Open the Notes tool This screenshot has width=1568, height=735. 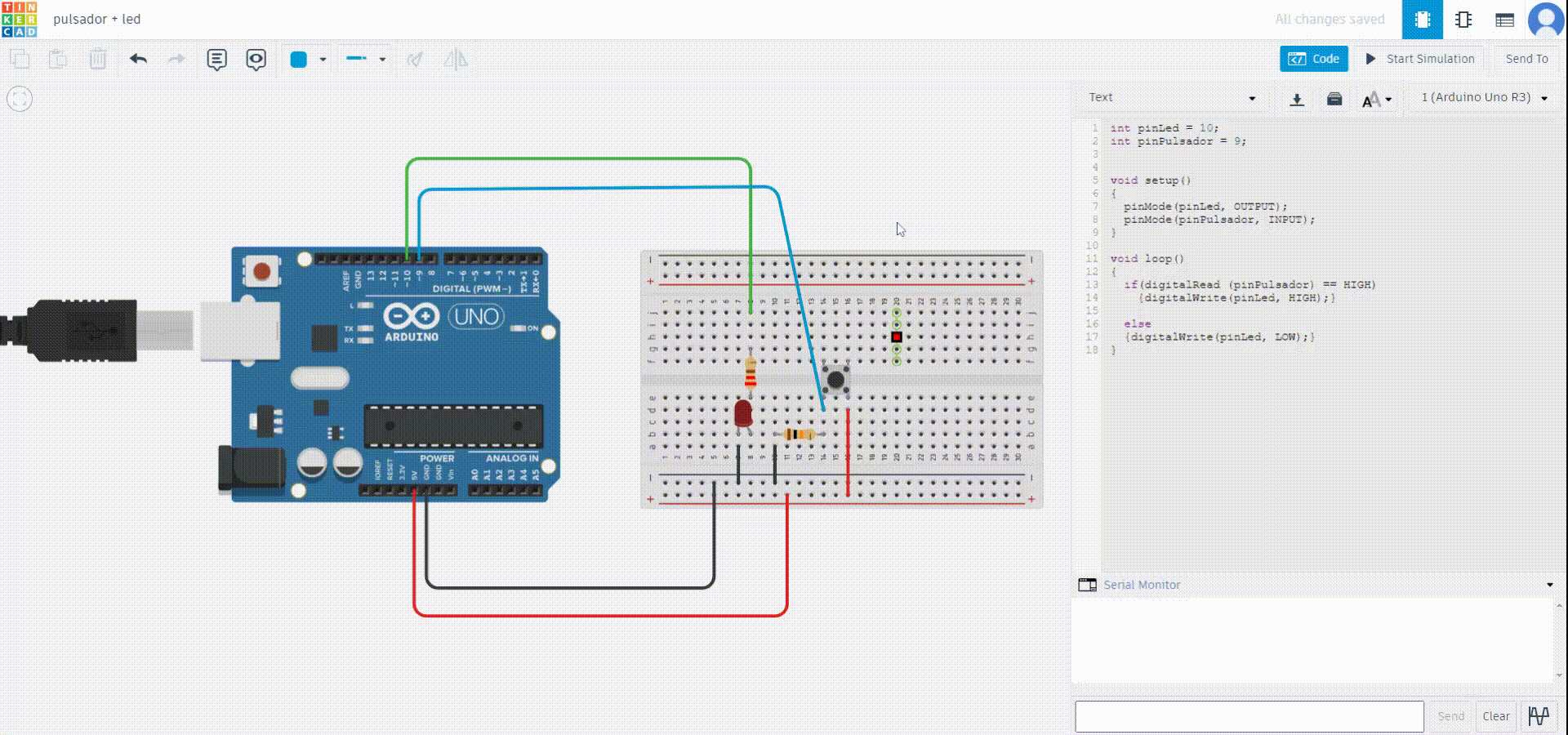[x=216, y=60]
